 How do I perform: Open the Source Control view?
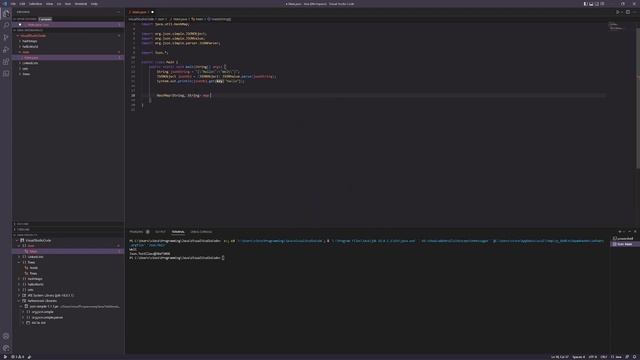click(x=6, y=38)
